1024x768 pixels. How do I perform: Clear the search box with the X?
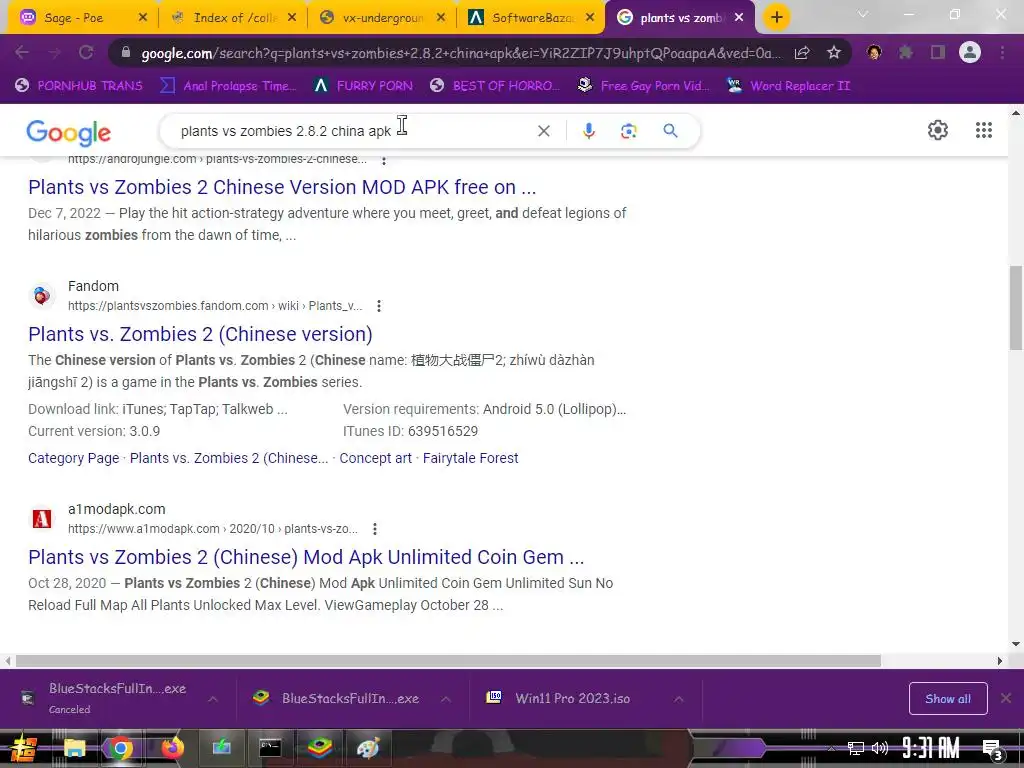543,131
